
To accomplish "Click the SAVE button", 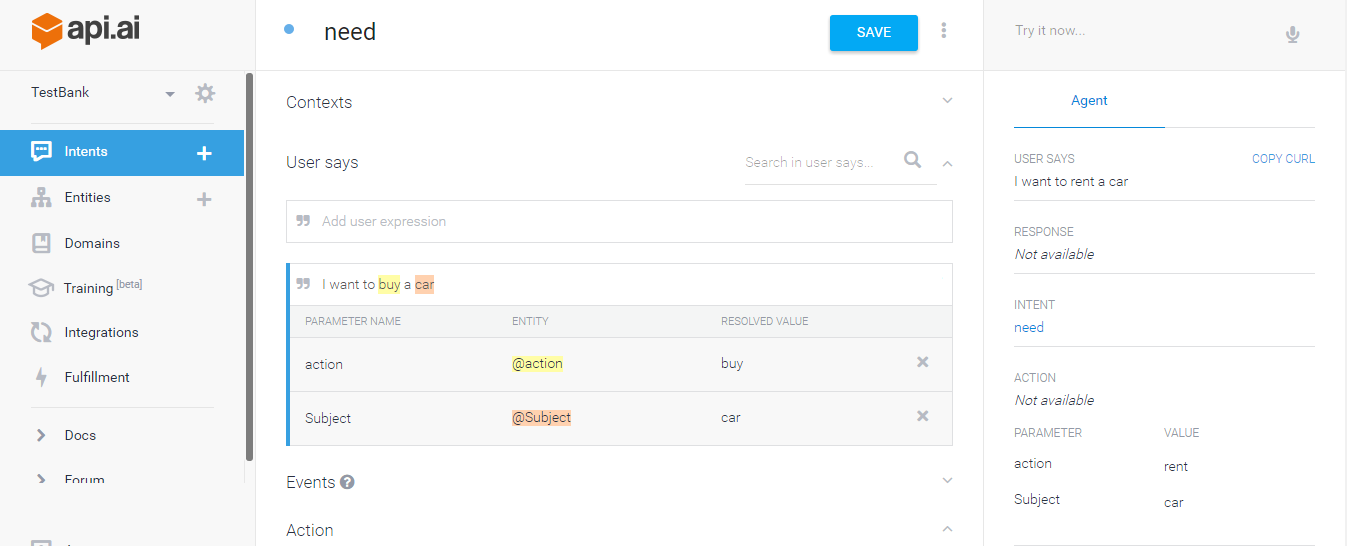I will [873, 33].
